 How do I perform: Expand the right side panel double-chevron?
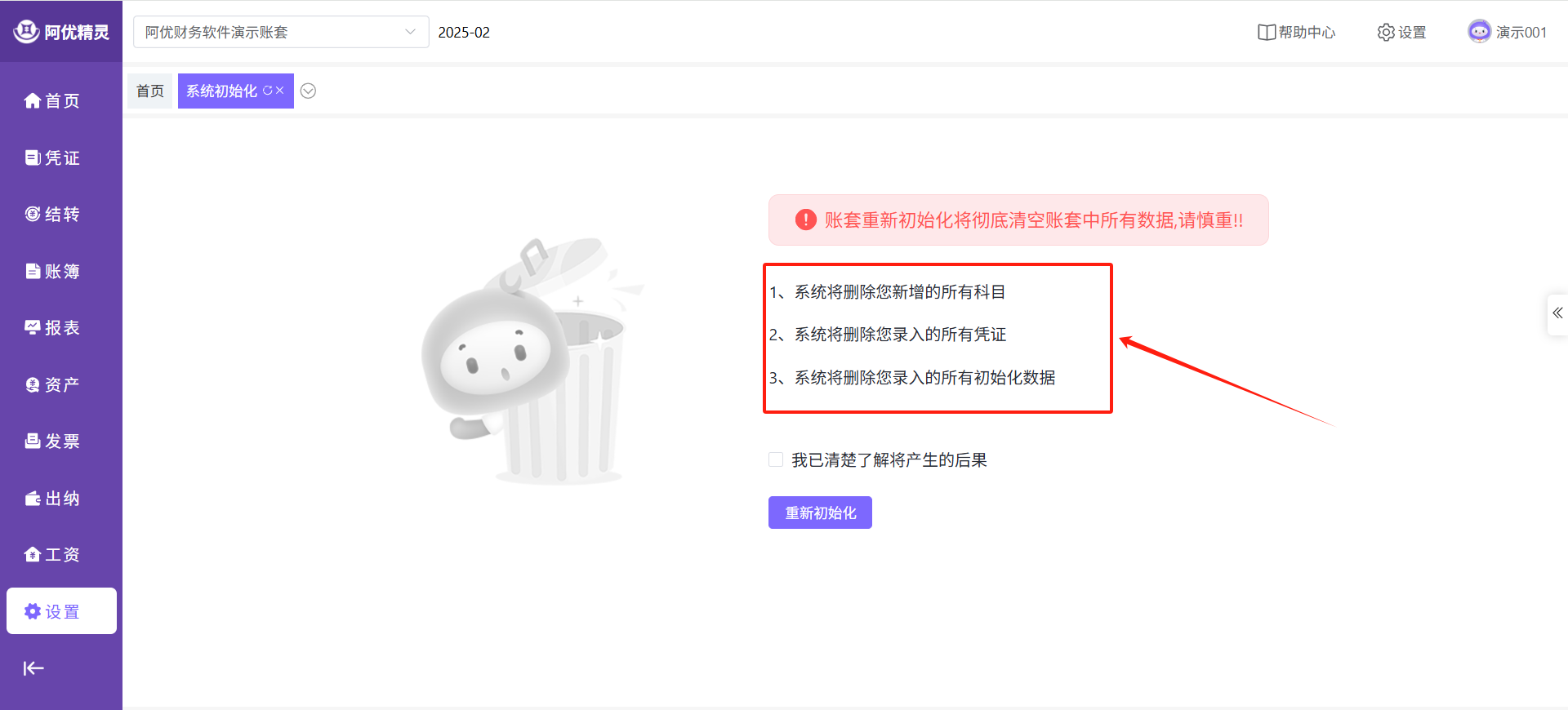pos(1557,313)
